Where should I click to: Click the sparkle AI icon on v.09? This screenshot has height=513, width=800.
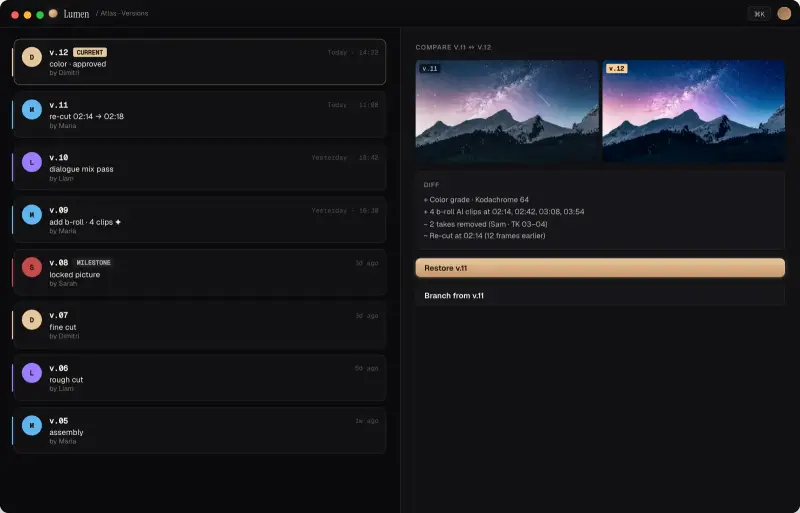click(118, 222)
